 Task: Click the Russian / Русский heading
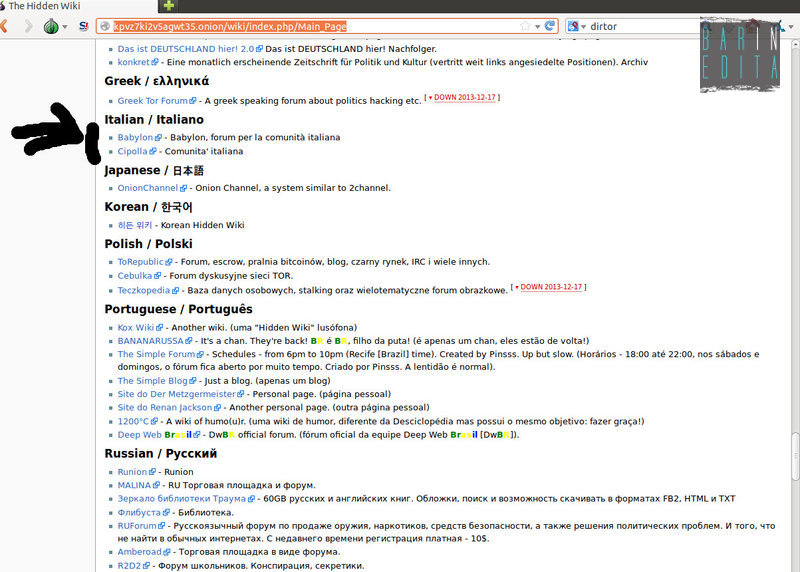coord(161,454)
